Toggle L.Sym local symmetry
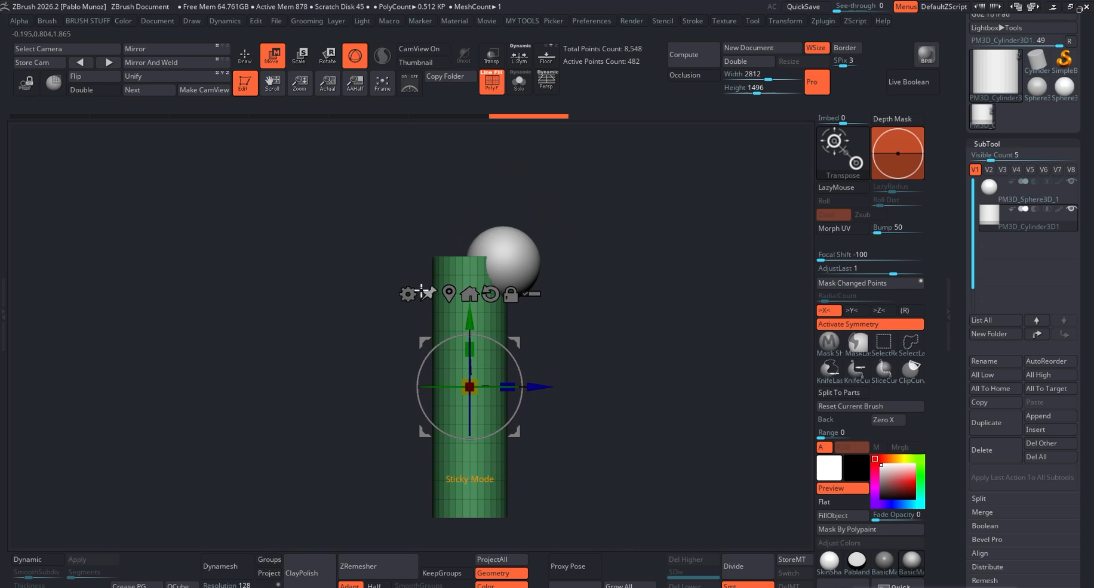The width and height of the screenshot is (1094, 588). tap(519, 54)
